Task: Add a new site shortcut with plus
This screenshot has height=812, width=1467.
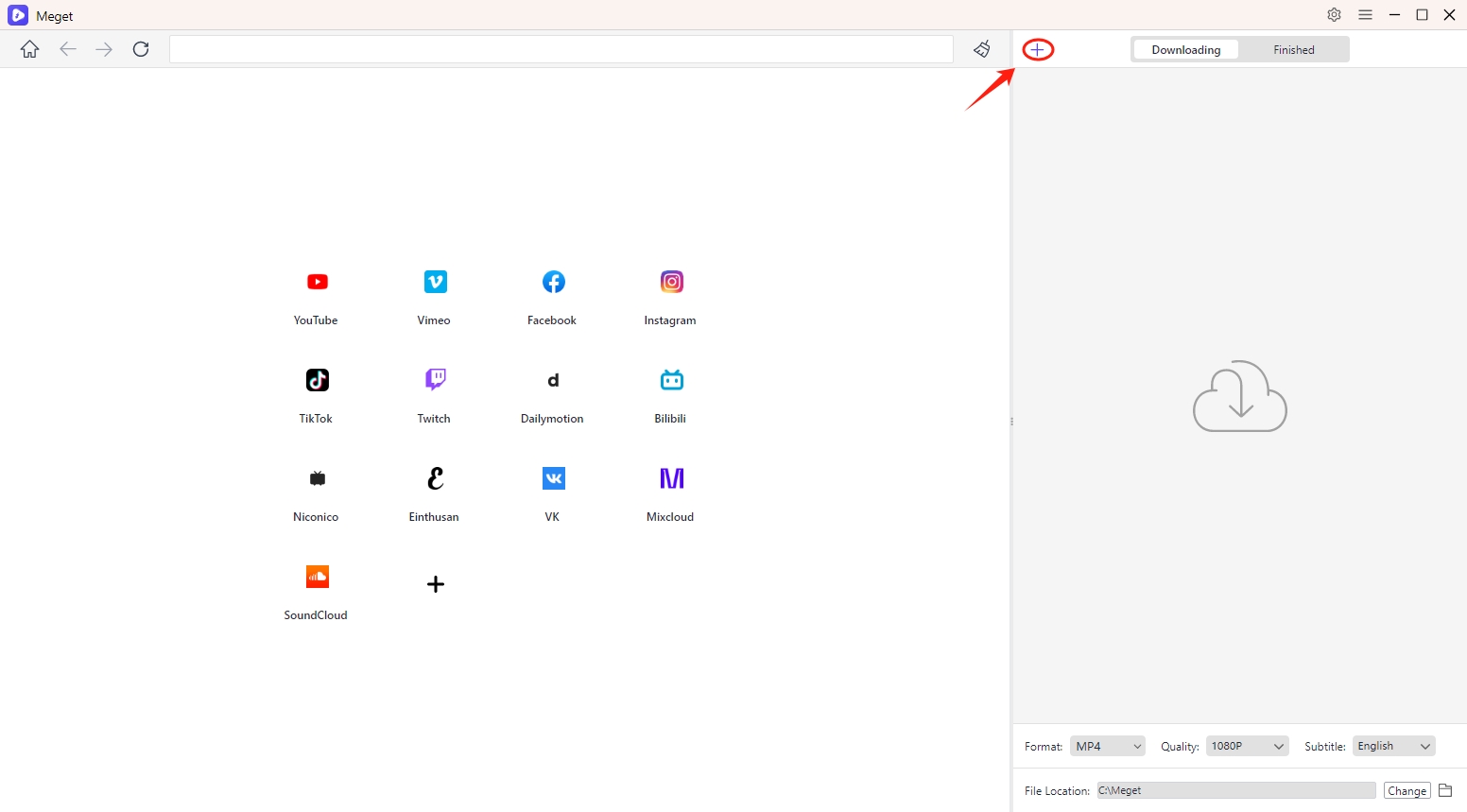Action: coord(436,584)
